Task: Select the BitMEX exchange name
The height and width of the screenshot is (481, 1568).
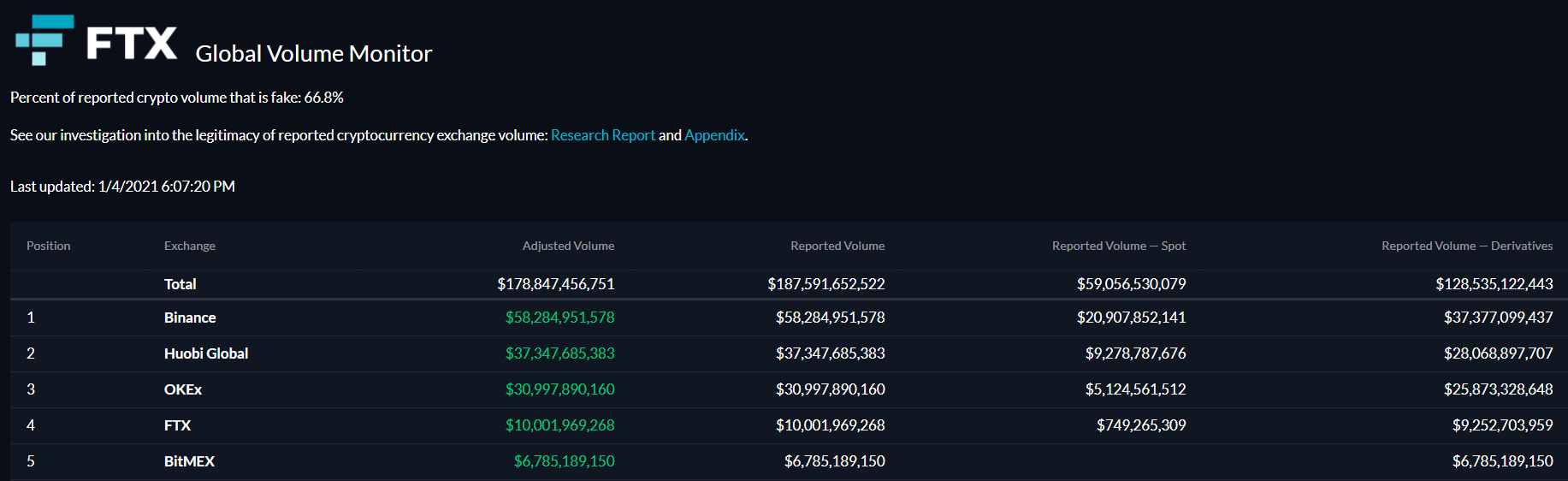Action: (189, 461)
